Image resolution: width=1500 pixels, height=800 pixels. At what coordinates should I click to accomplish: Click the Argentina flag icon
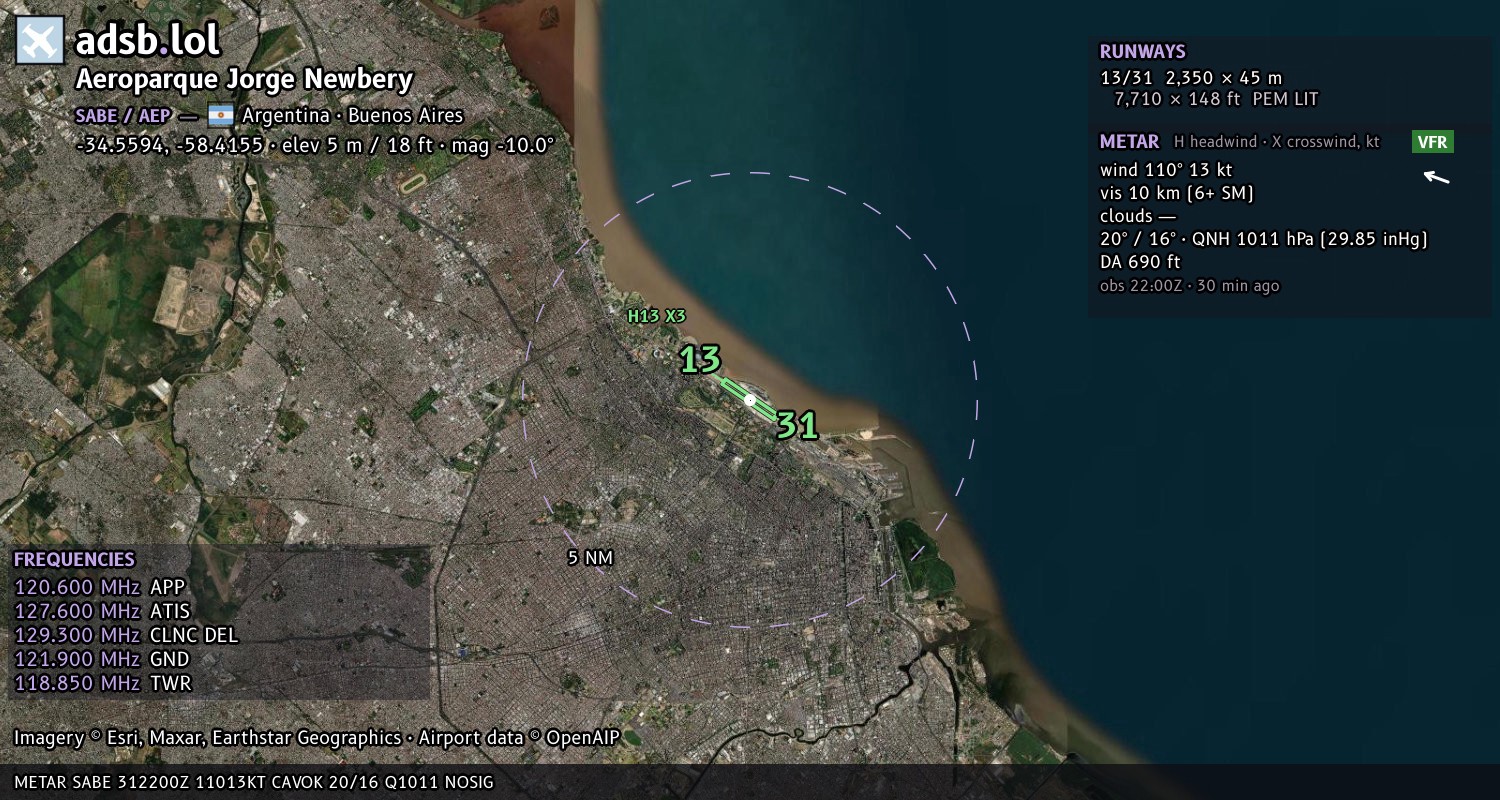click(x=220, y=115)
